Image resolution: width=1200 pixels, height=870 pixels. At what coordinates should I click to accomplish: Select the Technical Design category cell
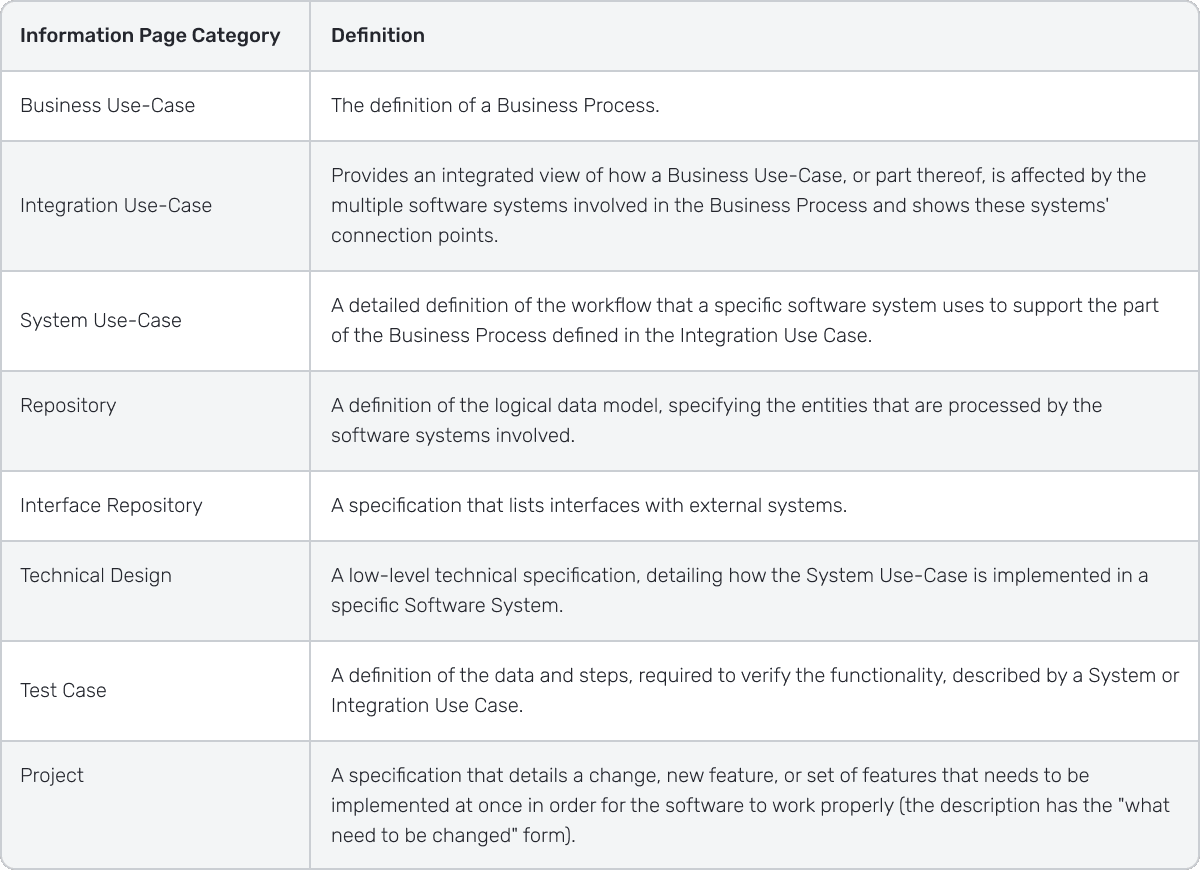[x=96, y=575]
